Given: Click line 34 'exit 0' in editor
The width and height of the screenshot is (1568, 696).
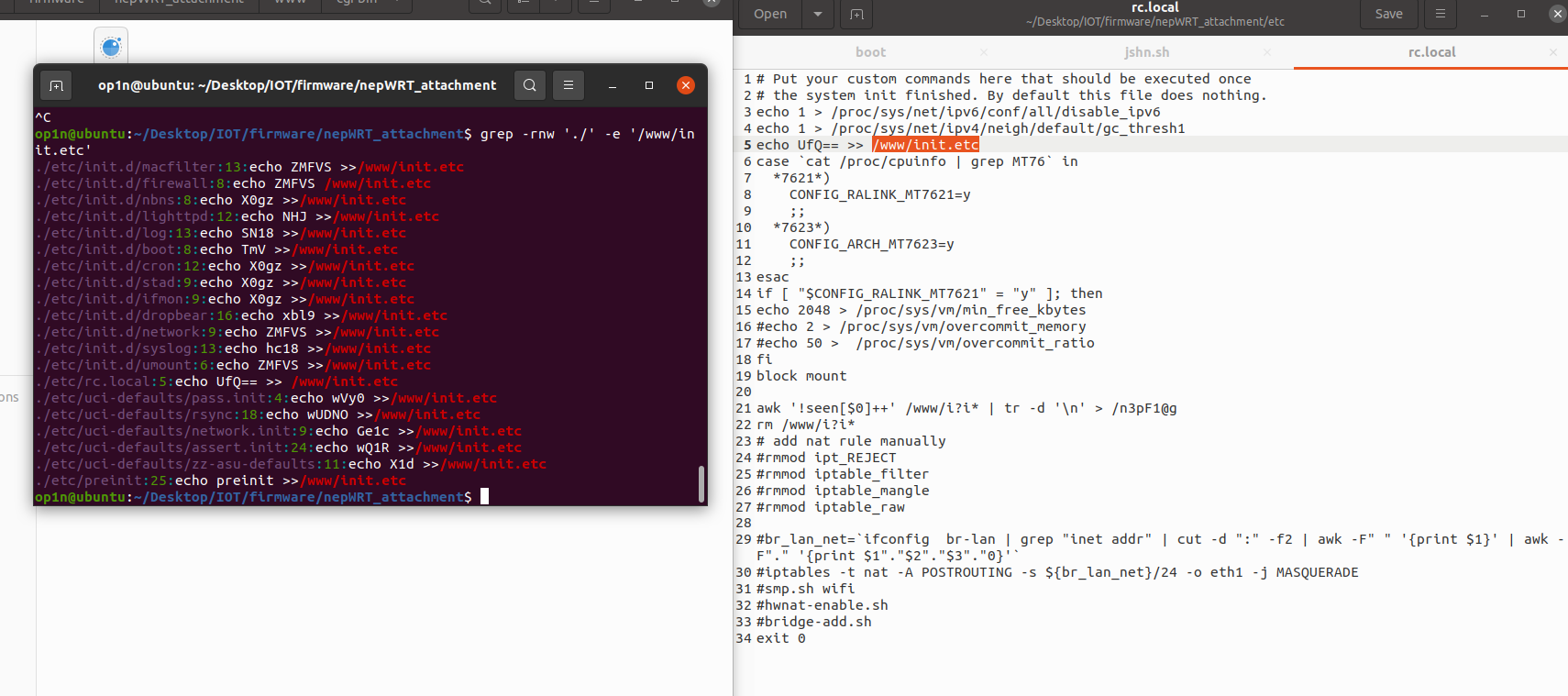Looking at the screenshot, I should click(x=781, y=638).
